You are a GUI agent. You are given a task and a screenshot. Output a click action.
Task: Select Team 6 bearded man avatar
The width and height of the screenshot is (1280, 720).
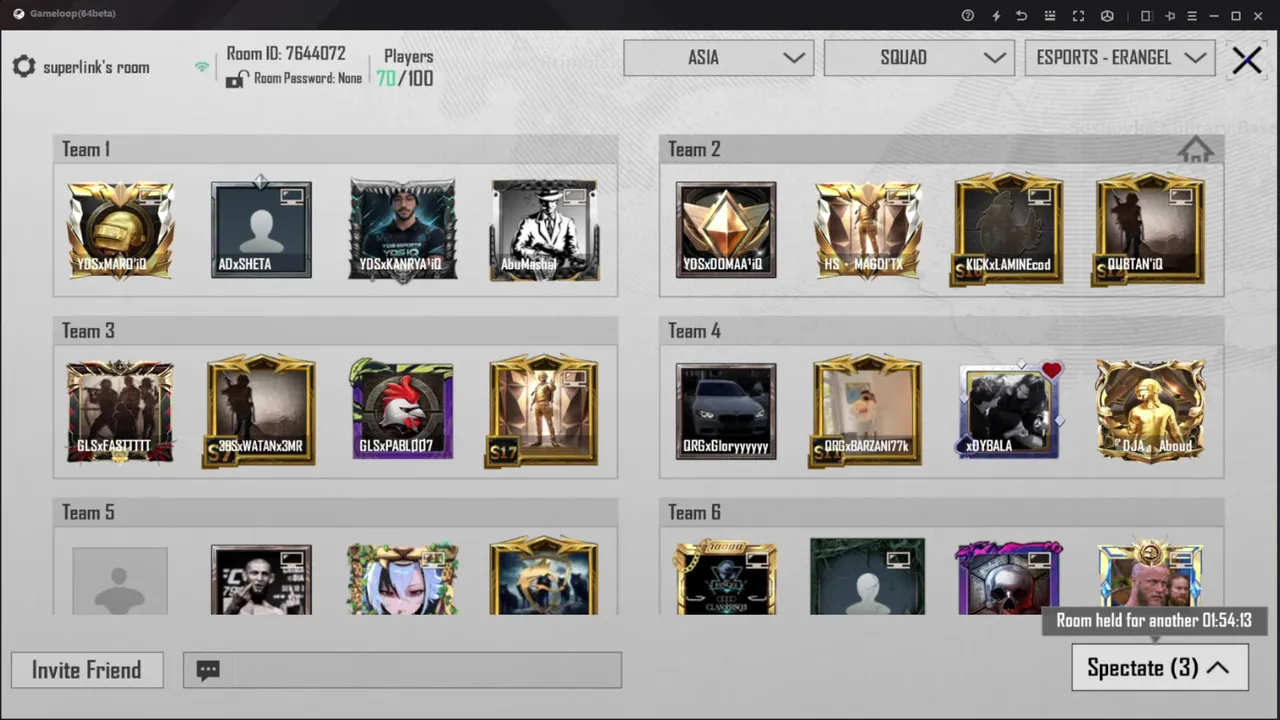coord(1149,577)
